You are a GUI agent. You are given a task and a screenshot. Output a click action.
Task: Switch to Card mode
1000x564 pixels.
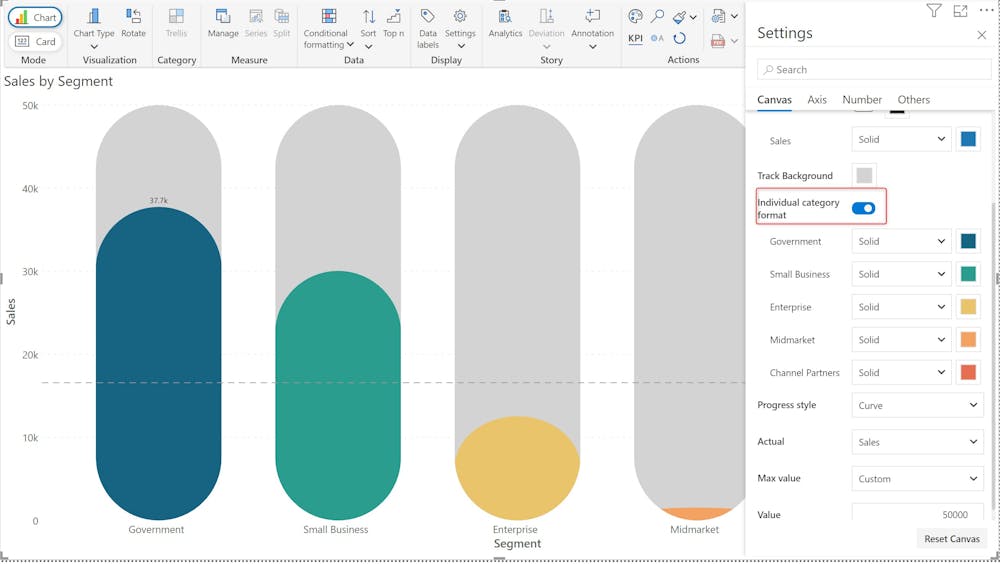pos(35,42)
